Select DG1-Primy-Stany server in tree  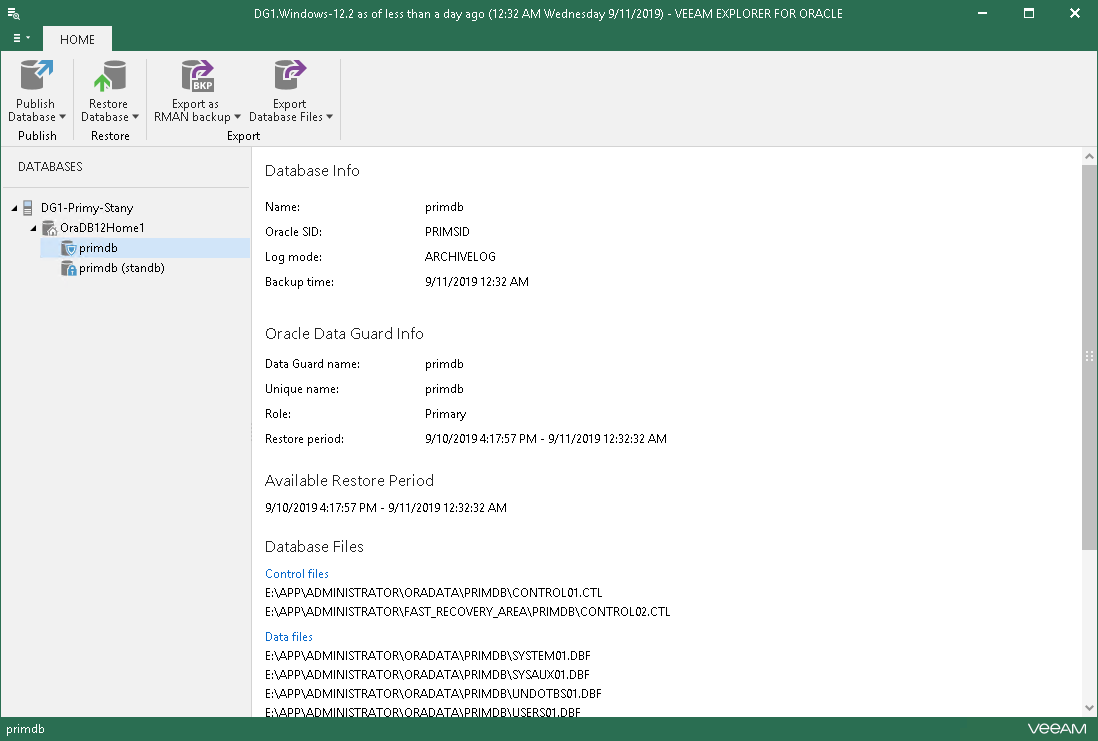87,208
